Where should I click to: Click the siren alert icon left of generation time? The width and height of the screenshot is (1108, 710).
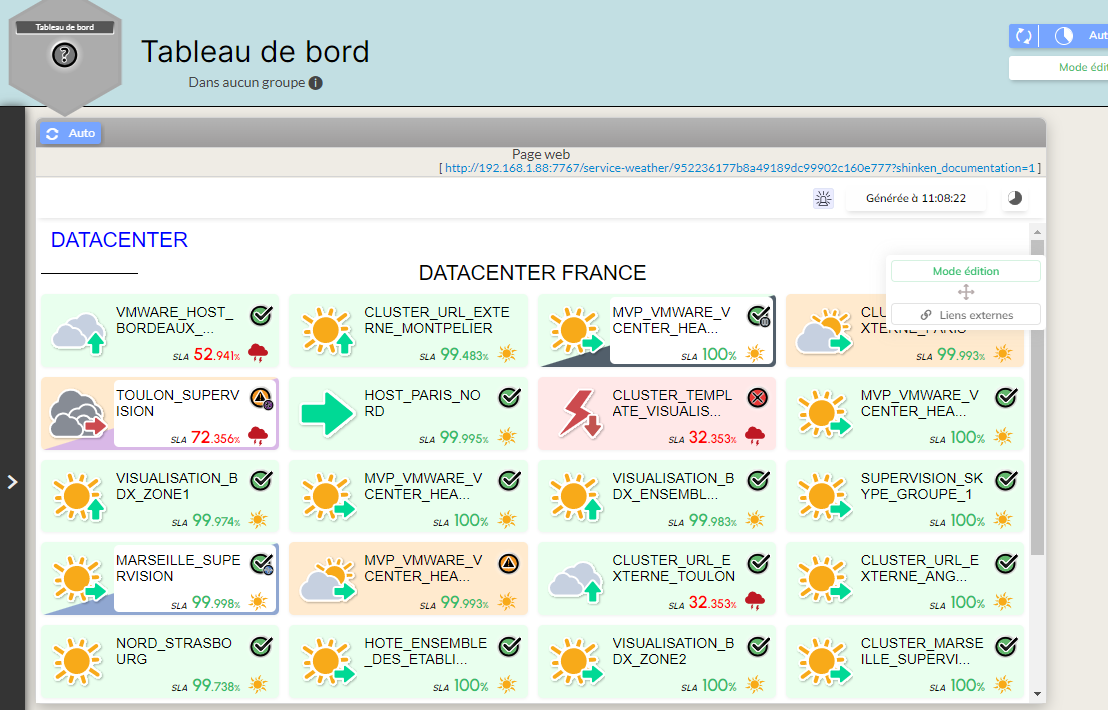(x=823, y=198)
